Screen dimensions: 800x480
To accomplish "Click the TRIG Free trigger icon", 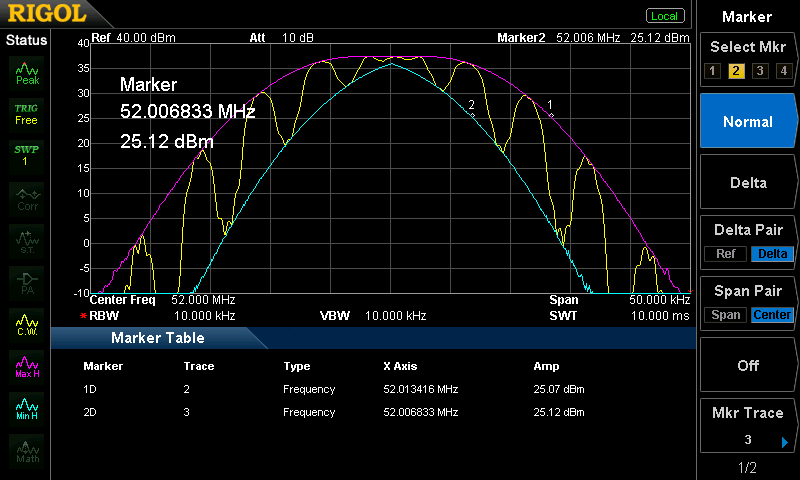I will [x=27, y=114].
